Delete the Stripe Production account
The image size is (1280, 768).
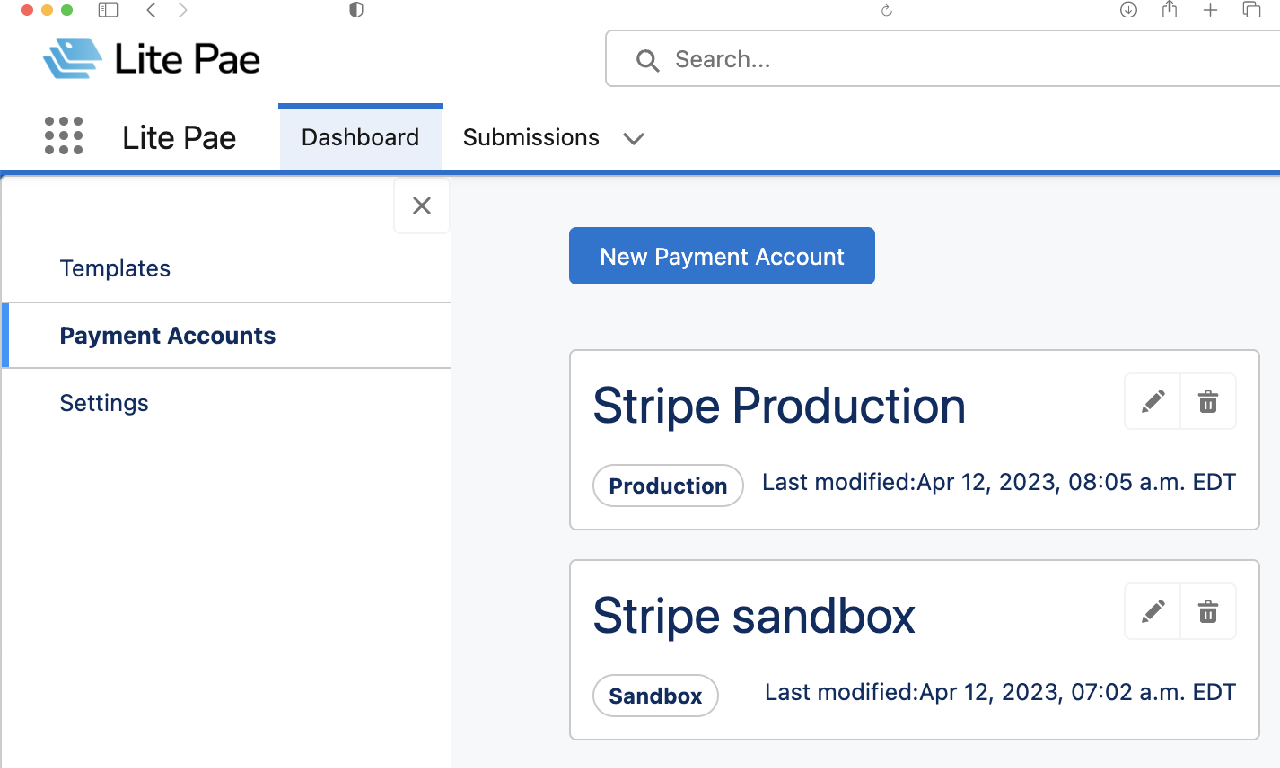point(1208,402)
